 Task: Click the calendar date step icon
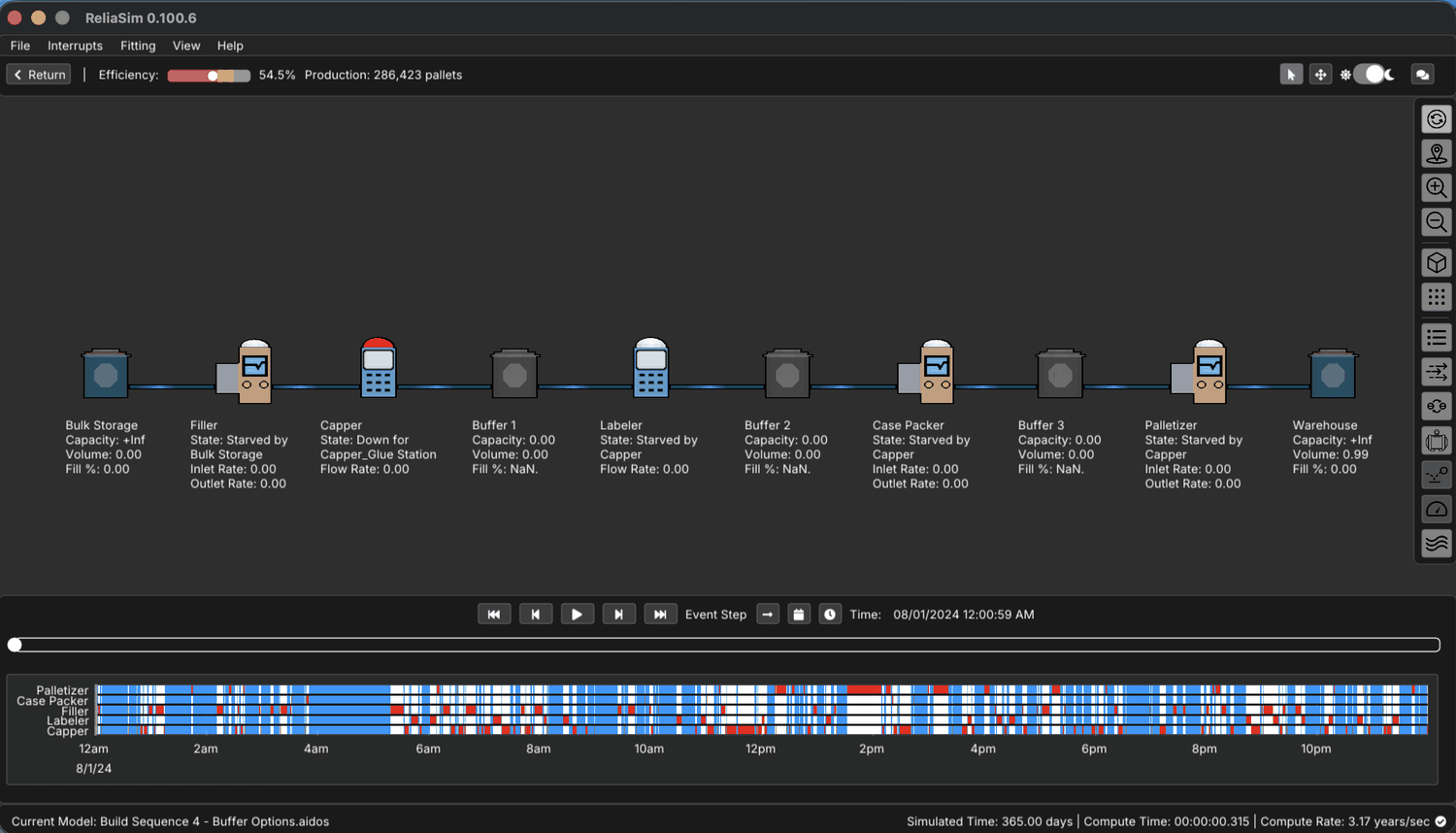(x=799, y=615)
